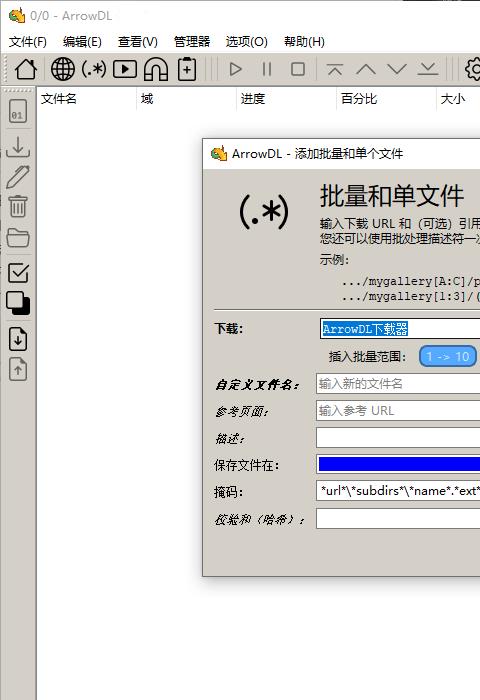Sort by 文件名 column header
480x700 pixels.
point(87,99)
